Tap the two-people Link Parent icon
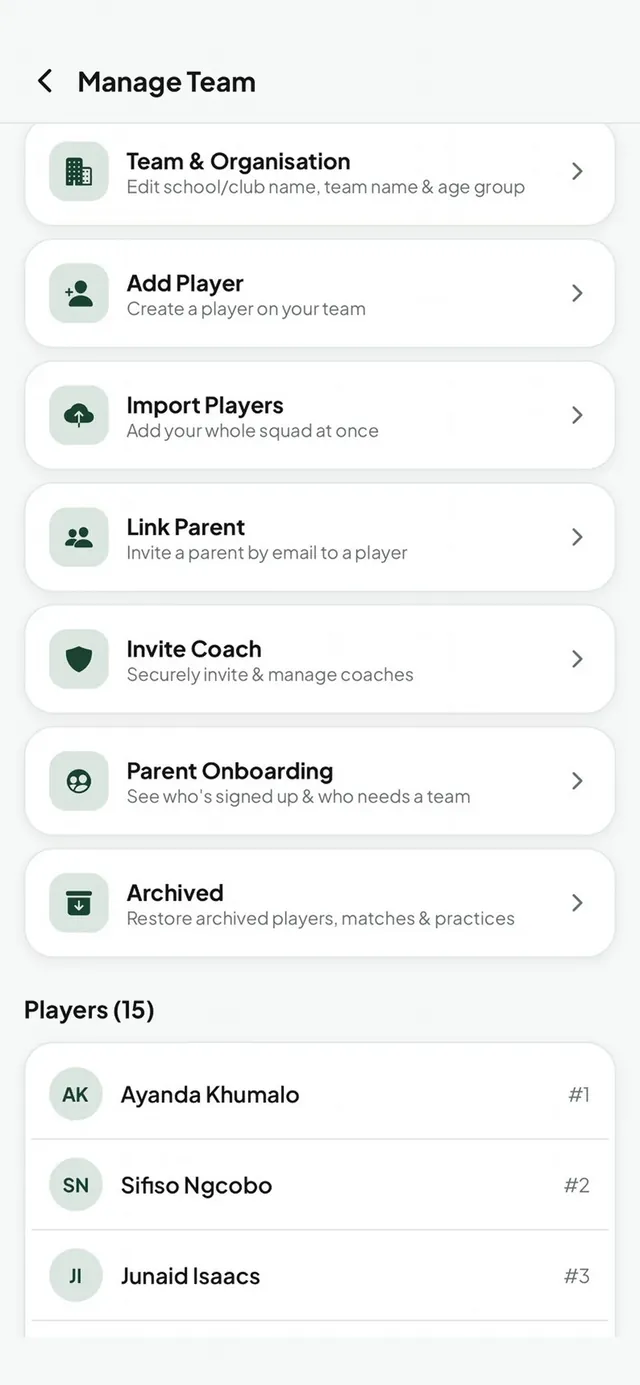Viewport: 640px width, 1385px height. (79, 537)
